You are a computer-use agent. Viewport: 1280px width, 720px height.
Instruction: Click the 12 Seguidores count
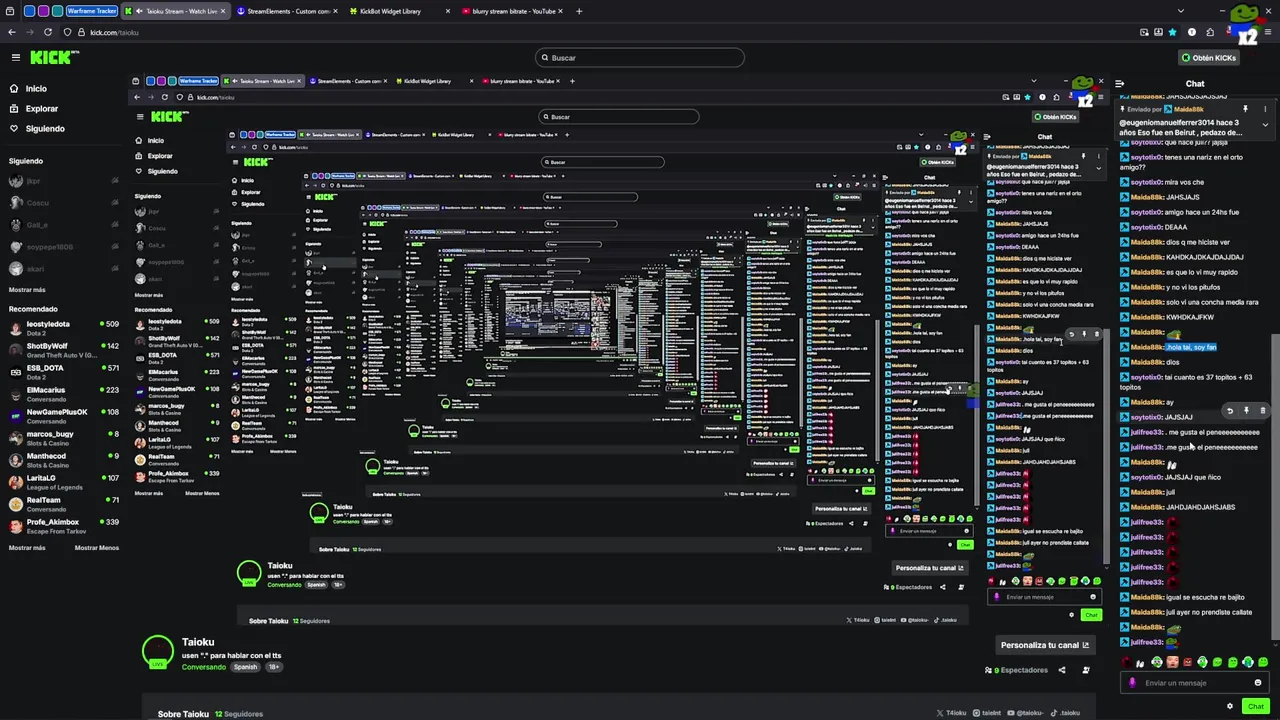(x=240, y=714)
